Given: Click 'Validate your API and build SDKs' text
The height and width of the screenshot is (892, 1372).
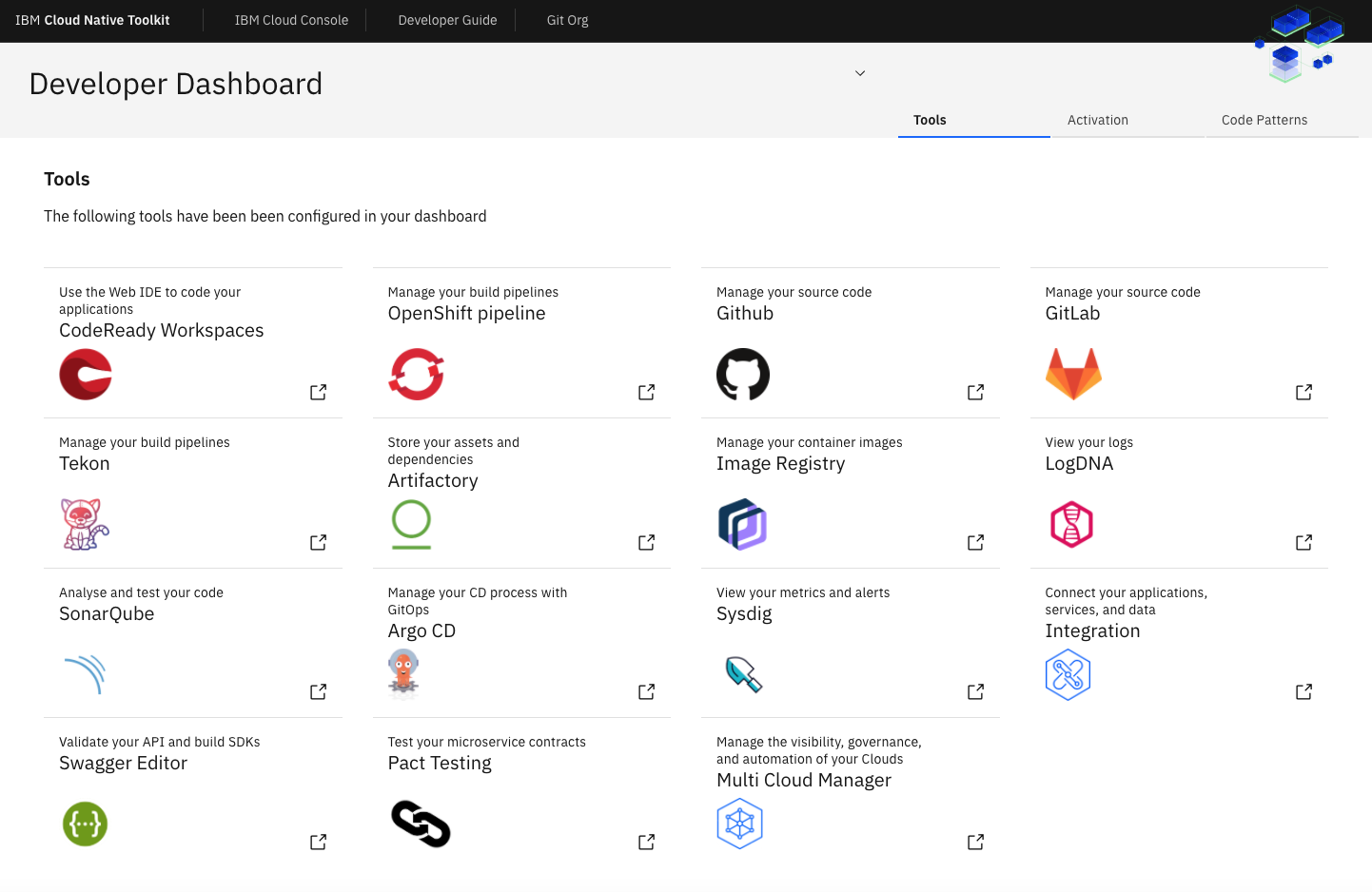Looking at the screenshot, I should (159, 742).
